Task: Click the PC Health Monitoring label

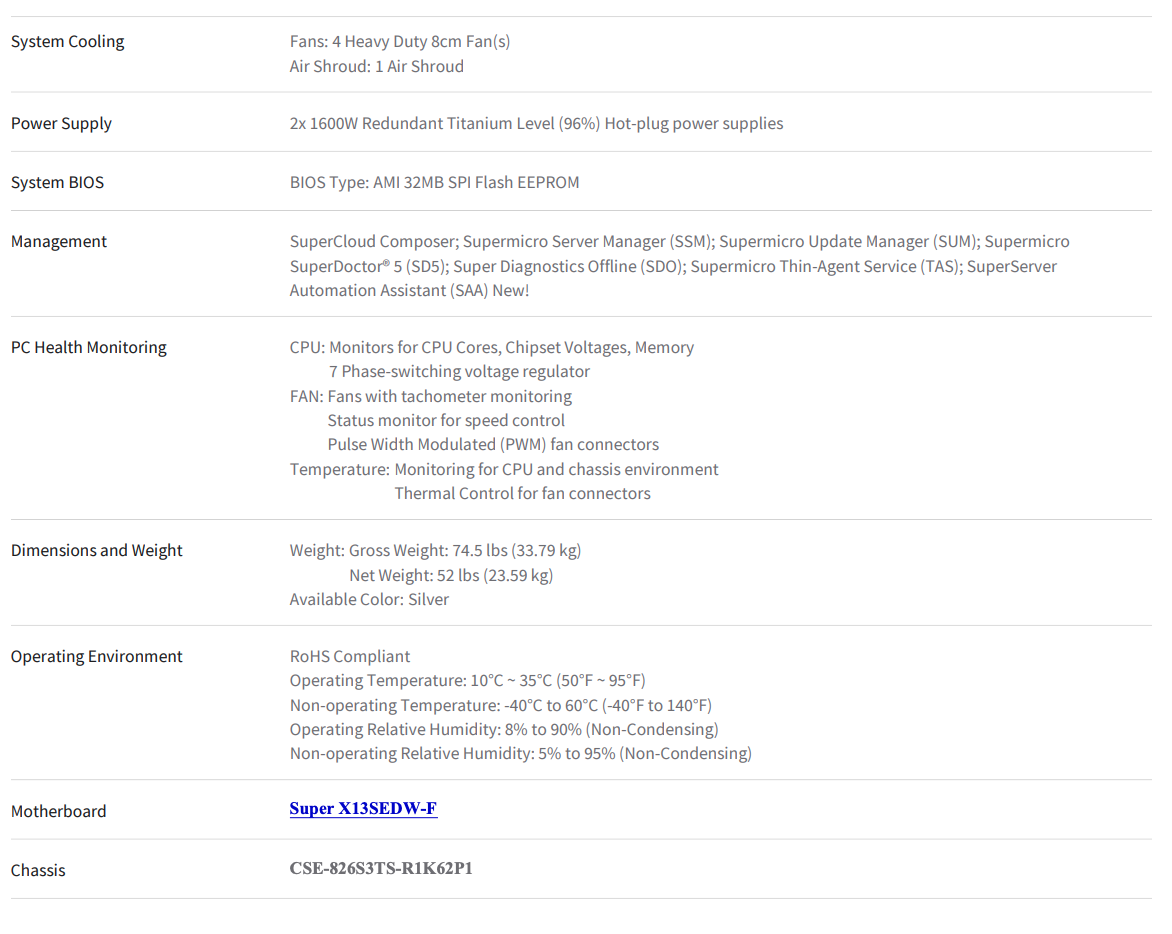Action: (88, 347)
